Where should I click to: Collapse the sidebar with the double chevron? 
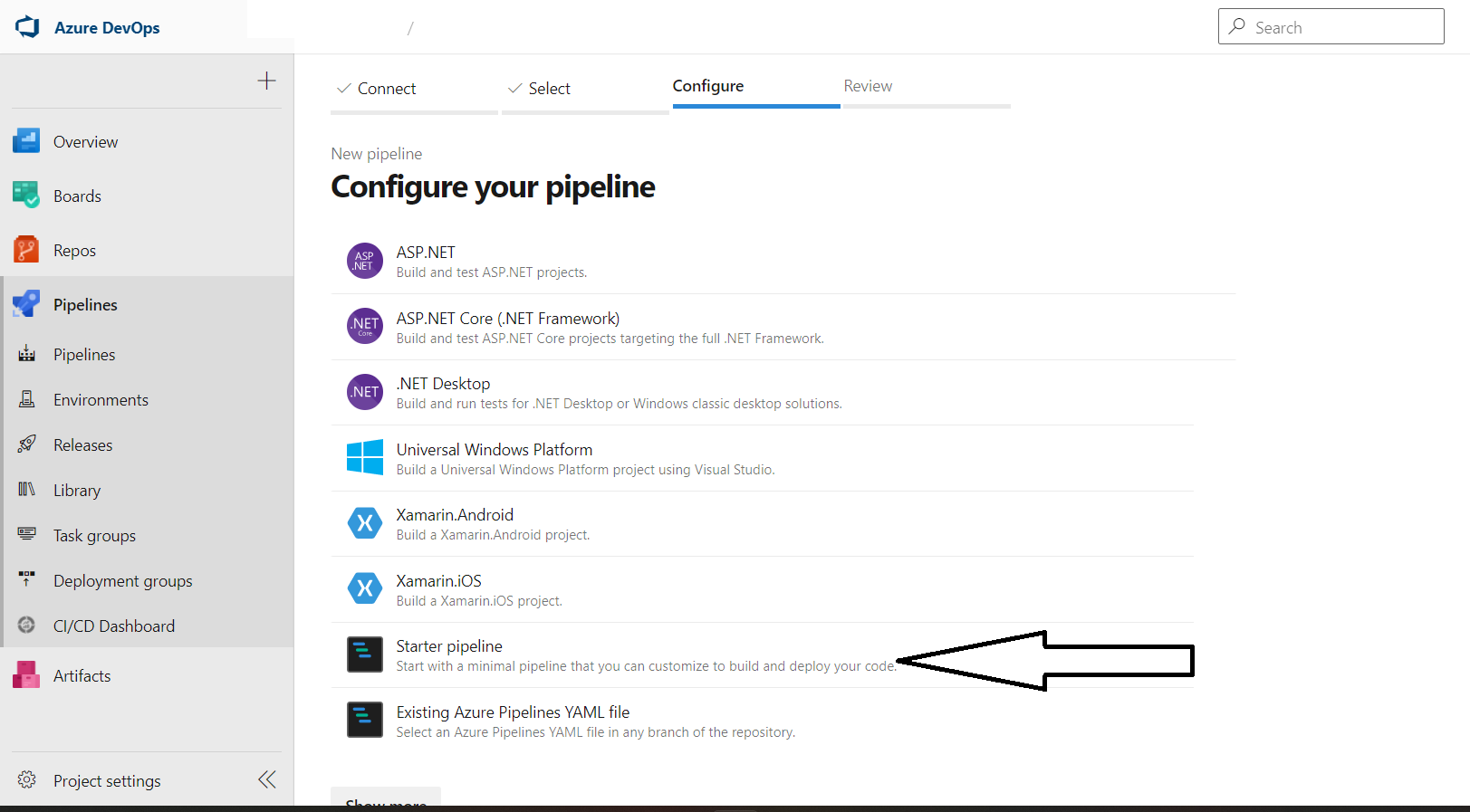pos(267,779)
